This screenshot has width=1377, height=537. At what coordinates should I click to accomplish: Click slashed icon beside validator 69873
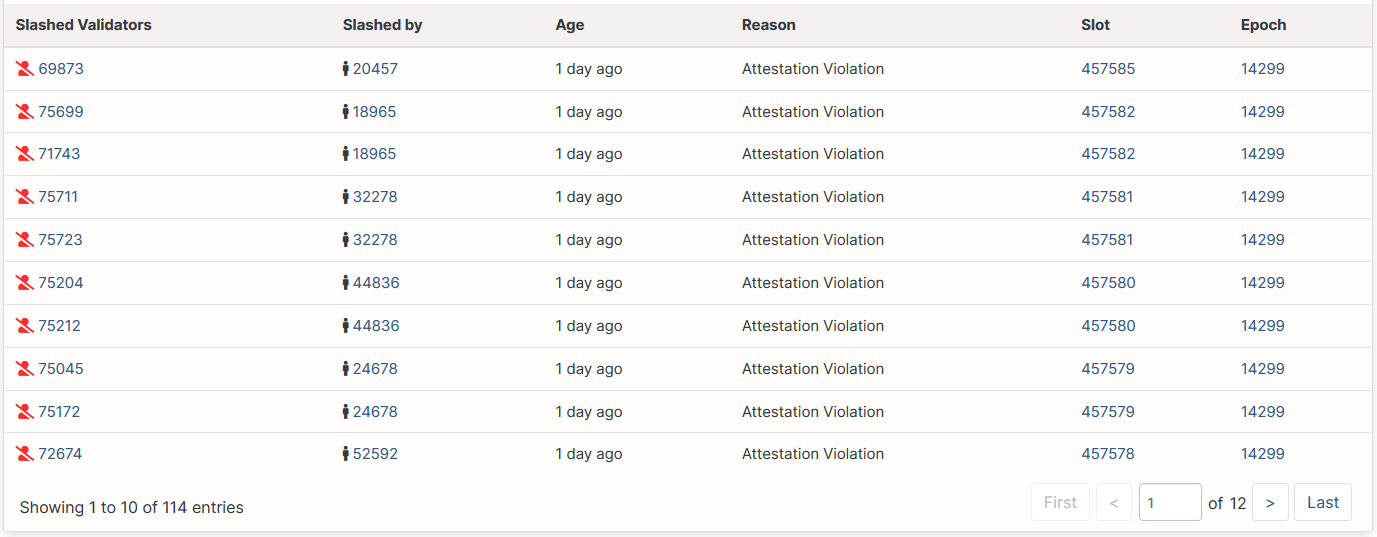point(25,69)
